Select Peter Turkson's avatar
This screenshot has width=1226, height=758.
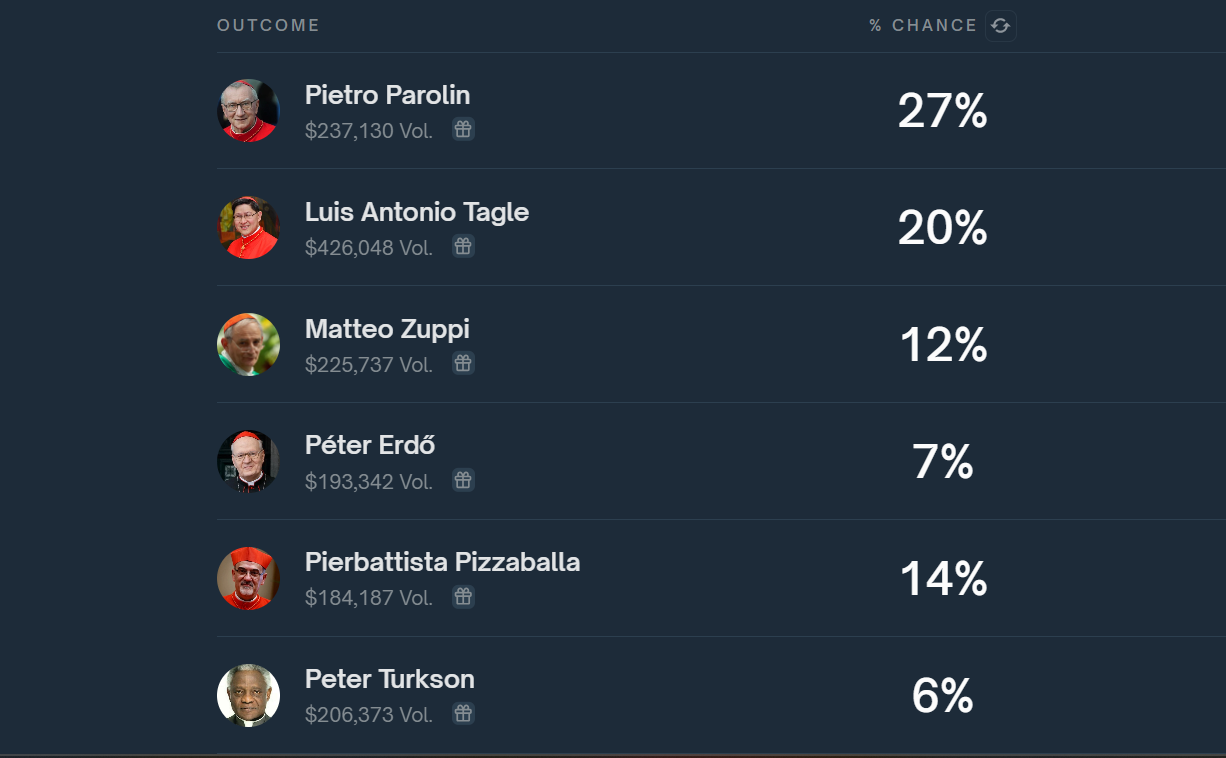[x=248, y=696]
